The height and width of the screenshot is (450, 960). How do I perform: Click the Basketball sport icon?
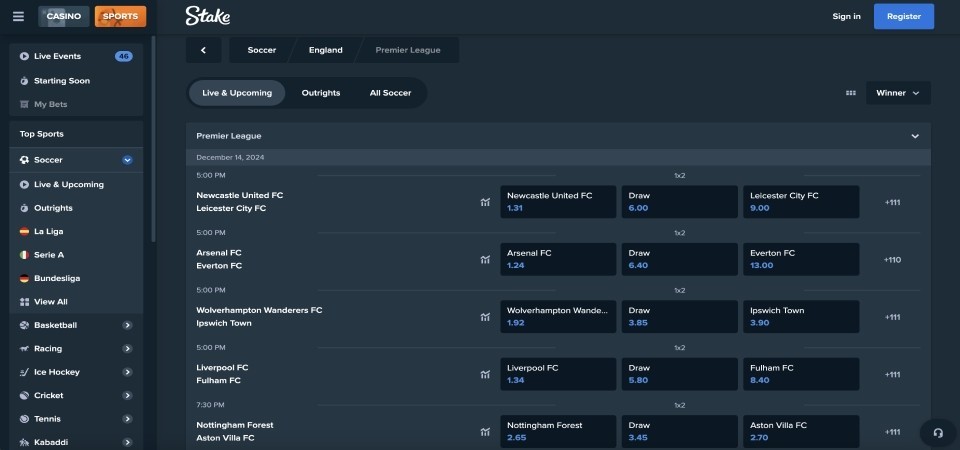[x=24, y=325]
